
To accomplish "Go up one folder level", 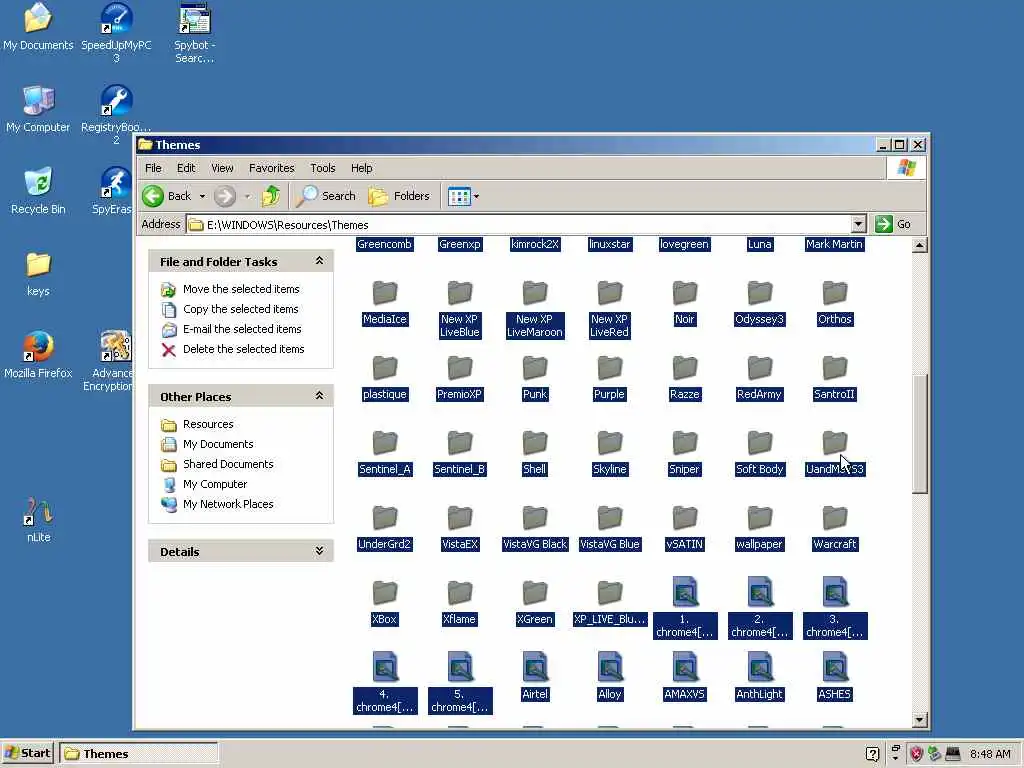I will click(270, 196).
